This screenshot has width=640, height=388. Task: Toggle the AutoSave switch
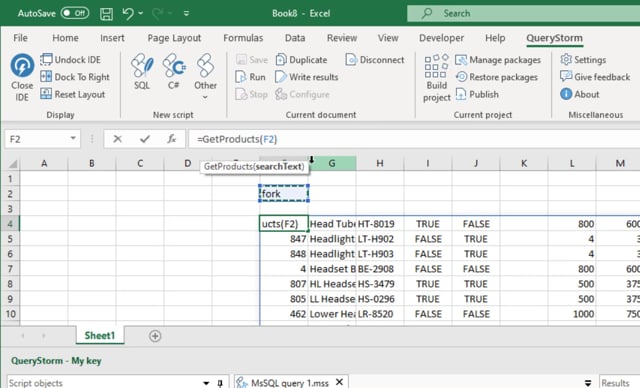pos(75,13)
